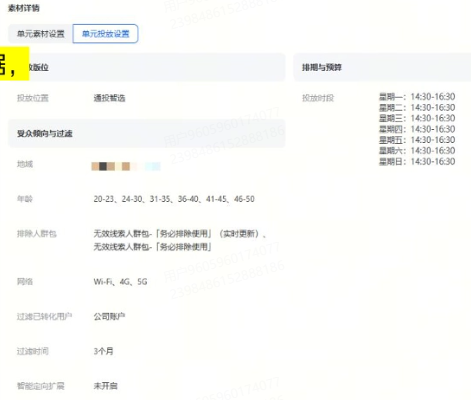
Task: Click the 星期日 14:30-16:30 schedule row
Action: click(417, 162)
